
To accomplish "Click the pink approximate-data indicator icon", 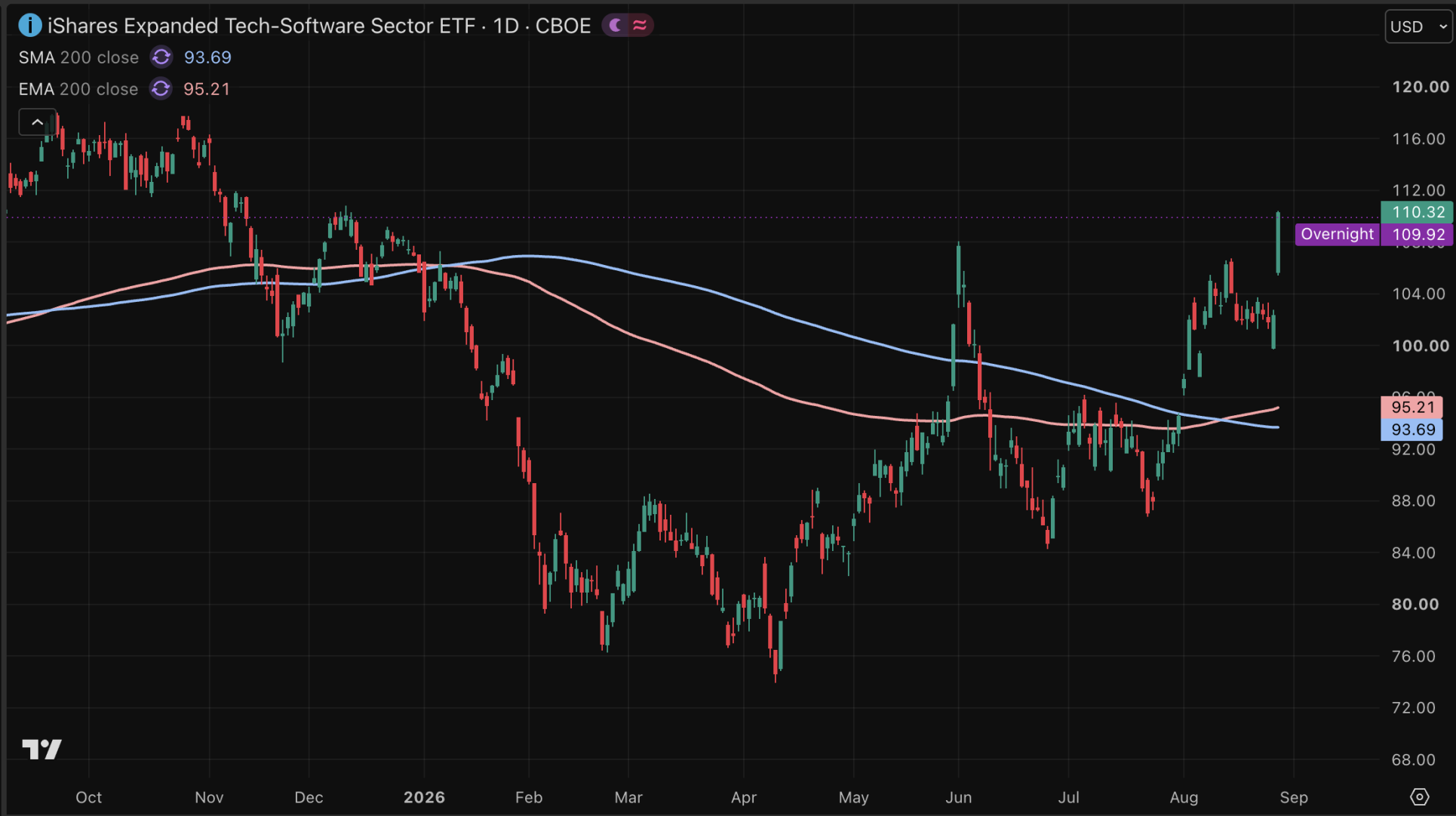I will pos(640,26).
